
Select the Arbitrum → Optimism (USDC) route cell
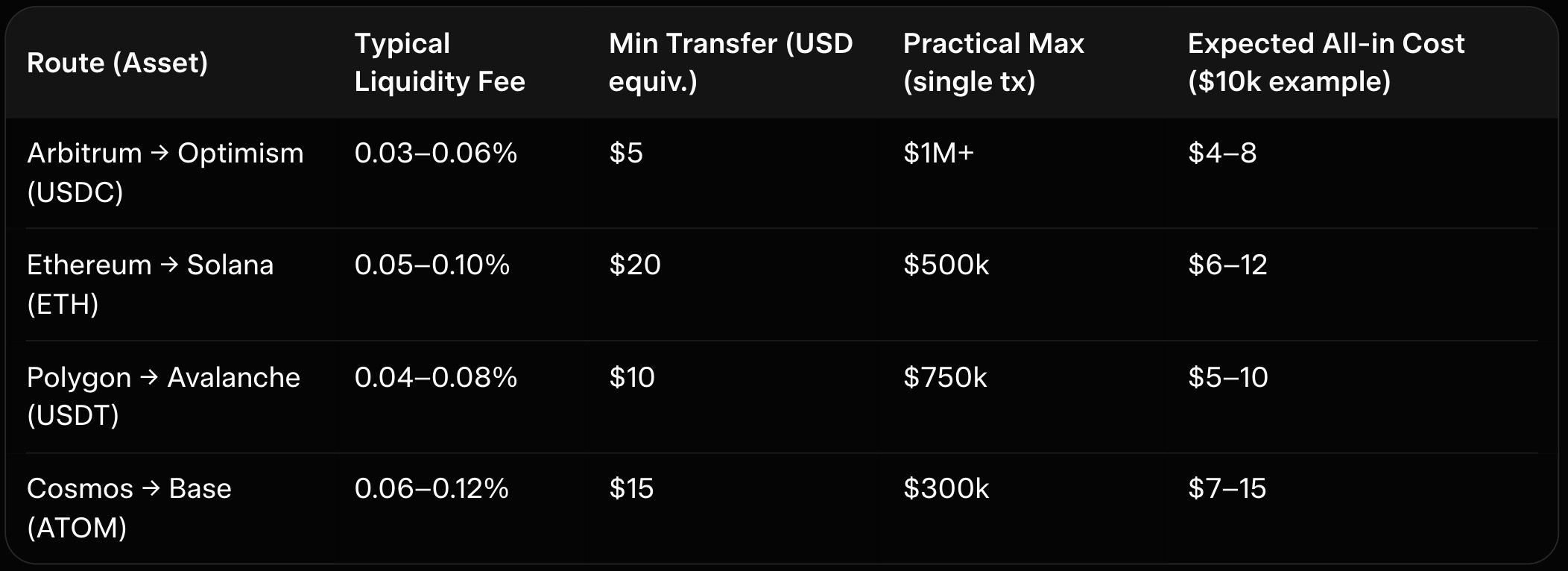point(165,172)
